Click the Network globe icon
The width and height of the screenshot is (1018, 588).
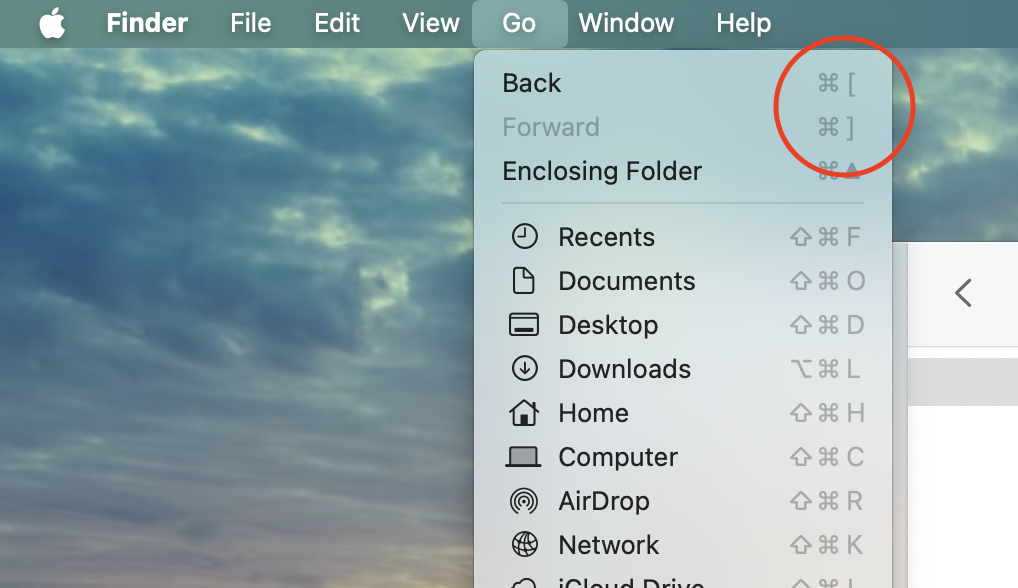[524, 545]
